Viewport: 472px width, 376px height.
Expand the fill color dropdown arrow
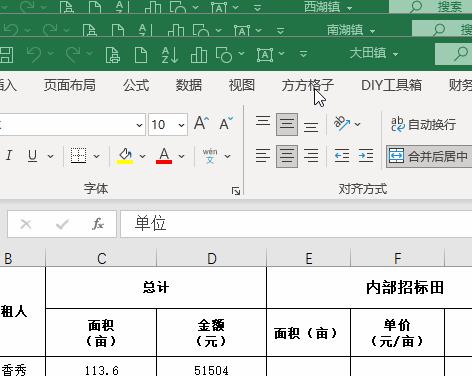pyautogui.click(x=142, y=156)
